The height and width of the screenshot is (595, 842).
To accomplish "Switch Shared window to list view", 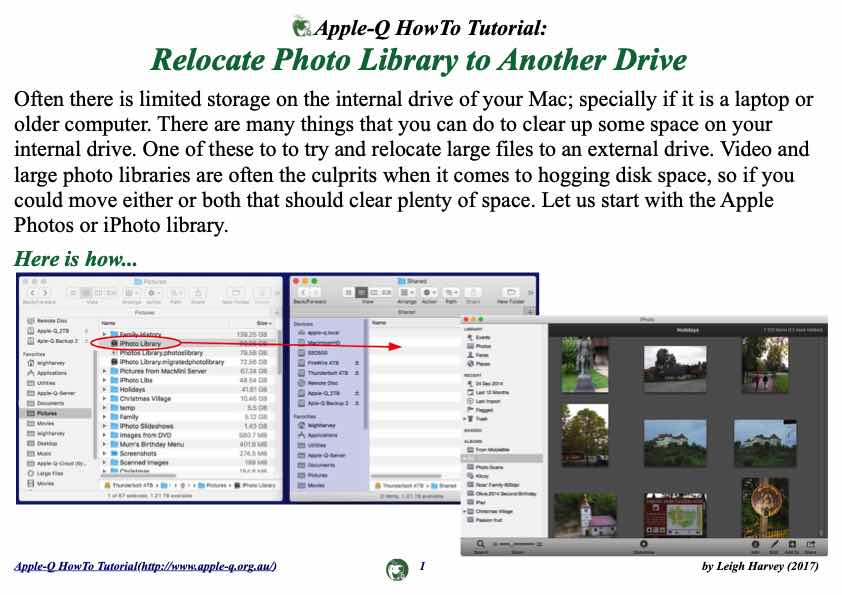I will pos(361,292).
